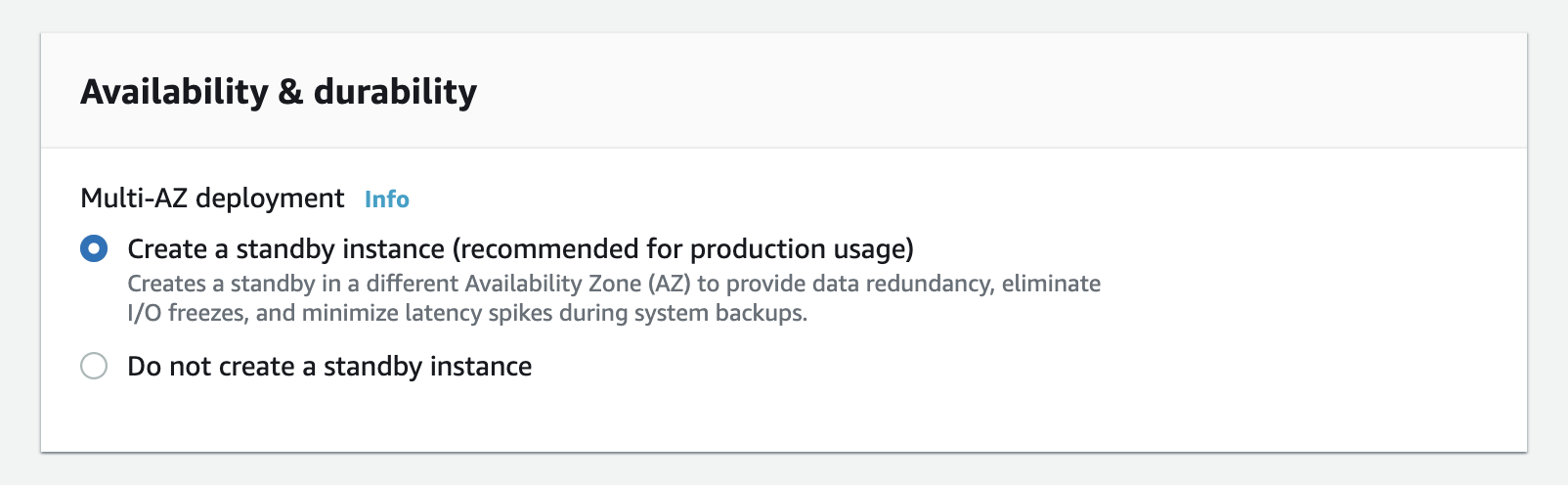Click the "recommended for production usage" text
The height and width of the screenshot is (485, 1568).
[x=682, y=249]
